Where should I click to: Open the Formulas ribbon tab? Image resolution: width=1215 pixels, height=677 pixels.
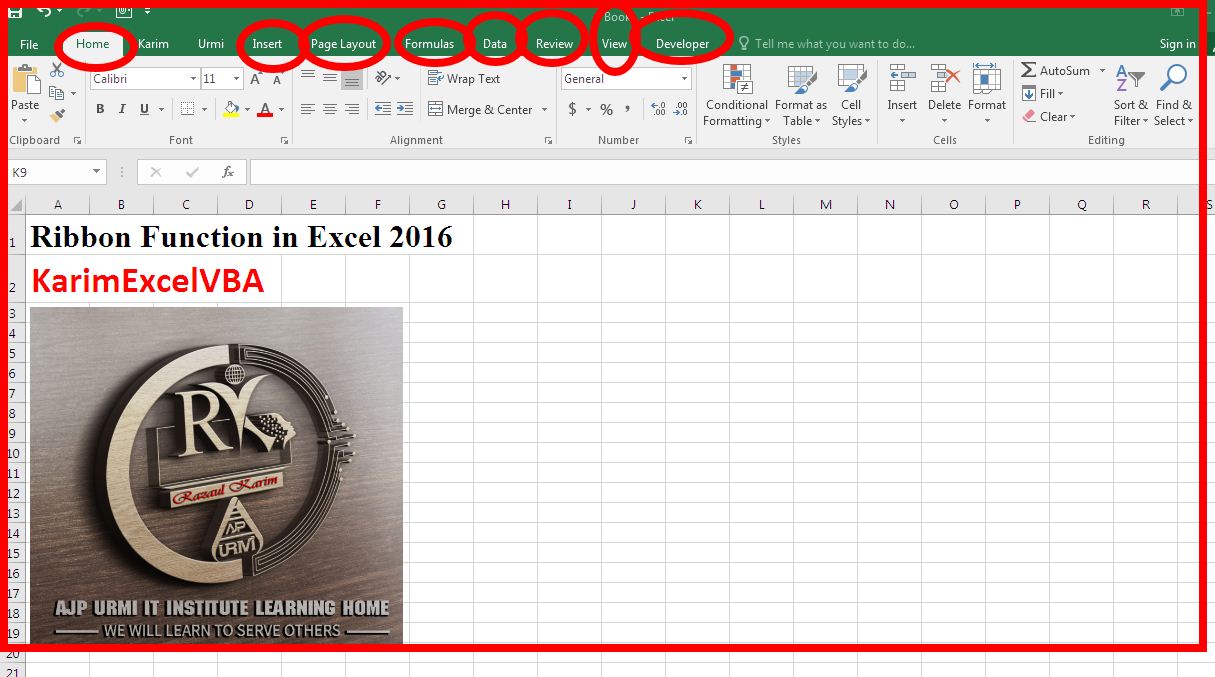[430, 44]
